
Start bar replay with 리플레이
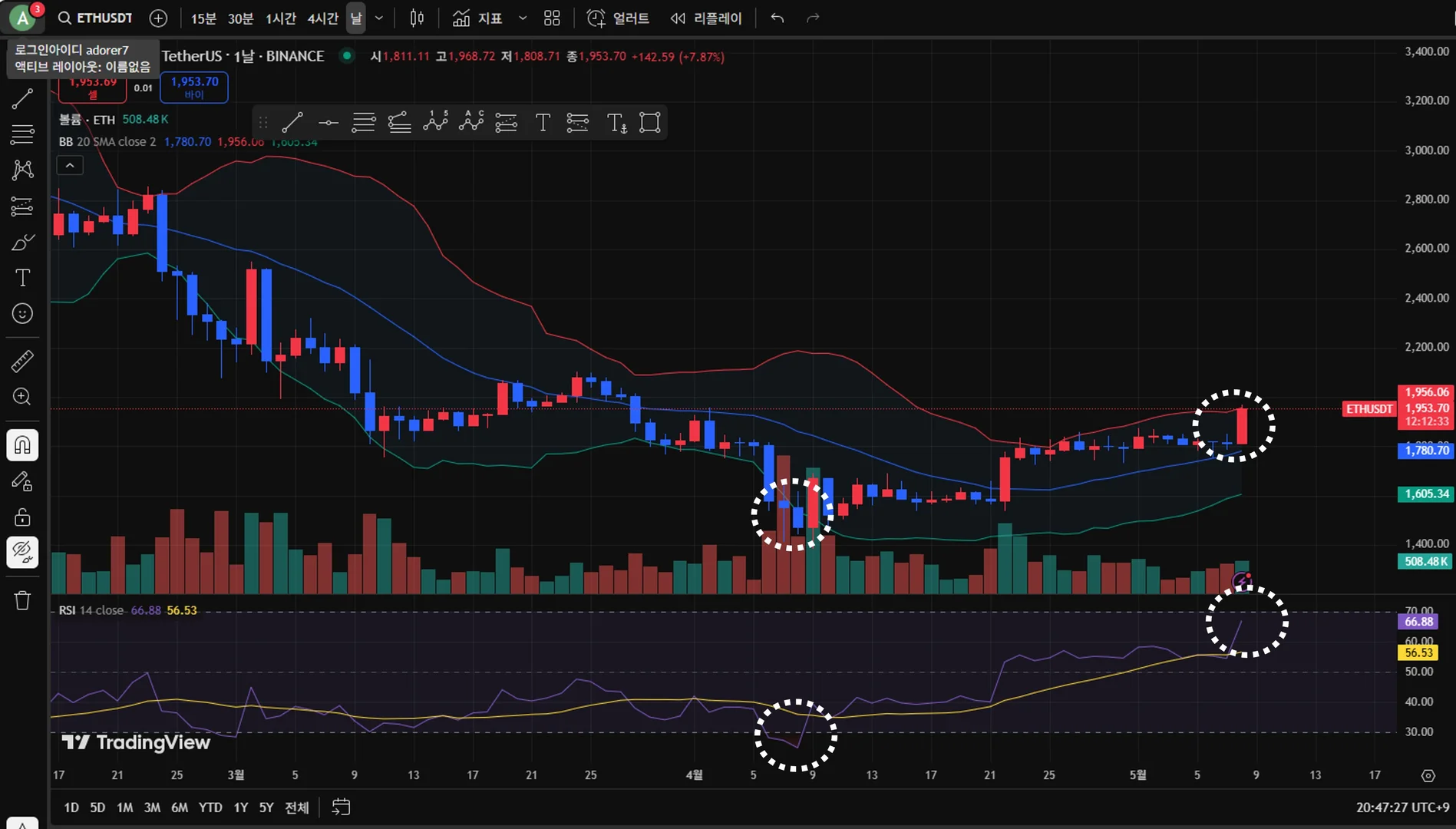pos(706,18)
